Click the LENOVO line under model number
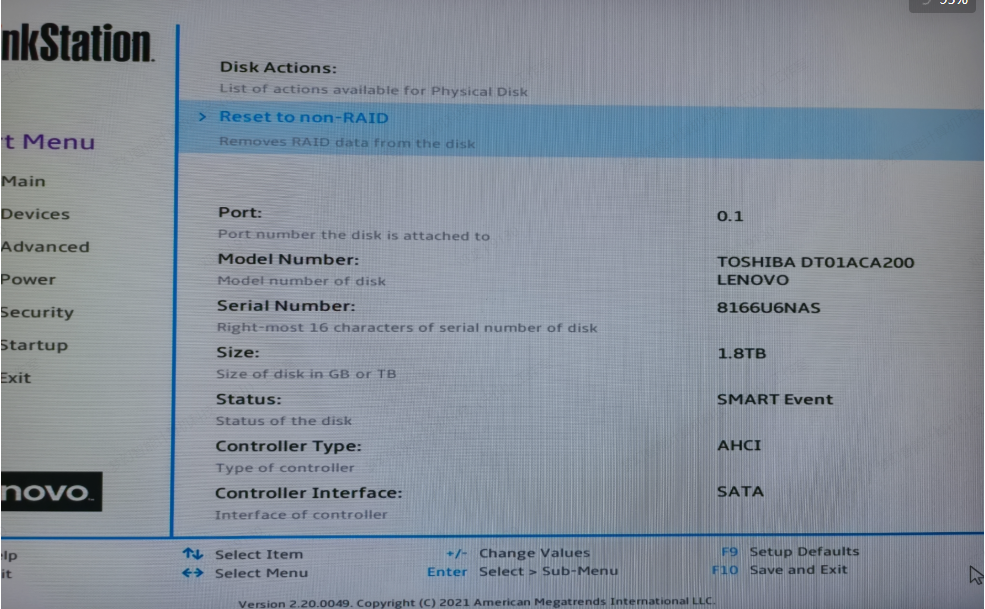The image size is (985, 609). pos(753,280)
